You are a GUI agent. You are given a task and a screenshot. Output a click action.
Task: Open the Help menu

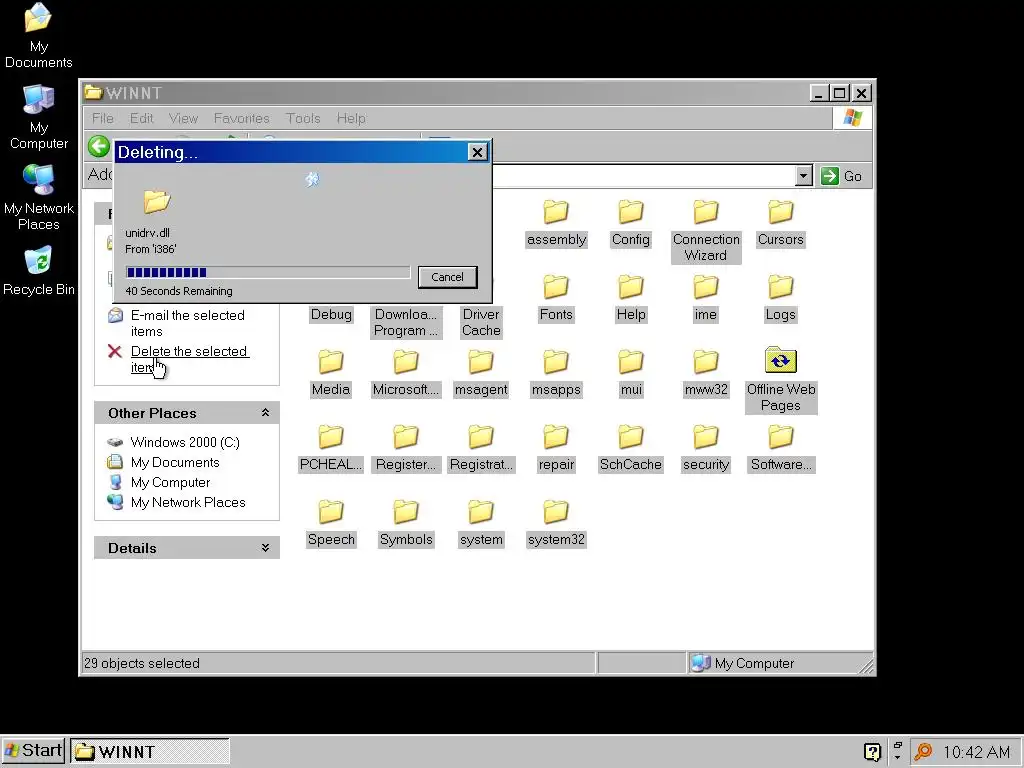click(351, 118)
